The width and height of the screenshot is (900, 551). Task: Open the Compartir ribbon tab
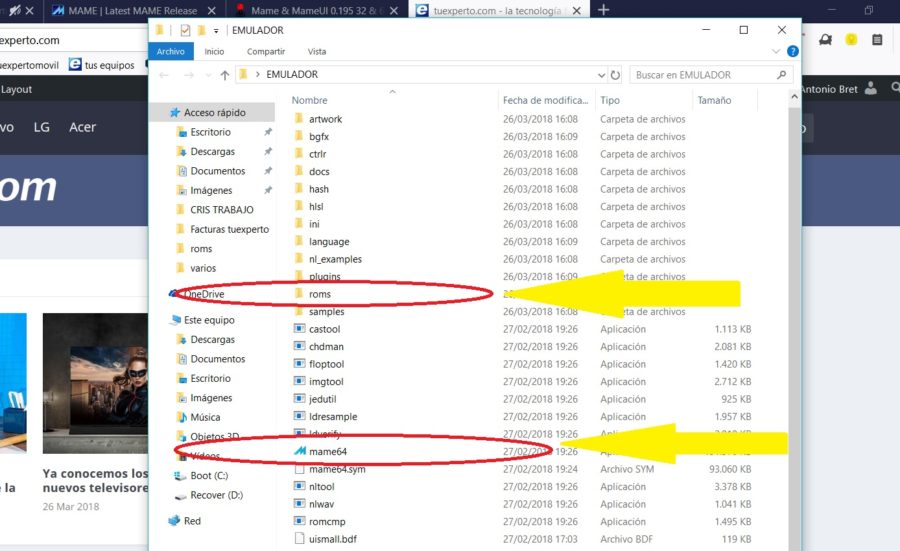tap(266, 51)
